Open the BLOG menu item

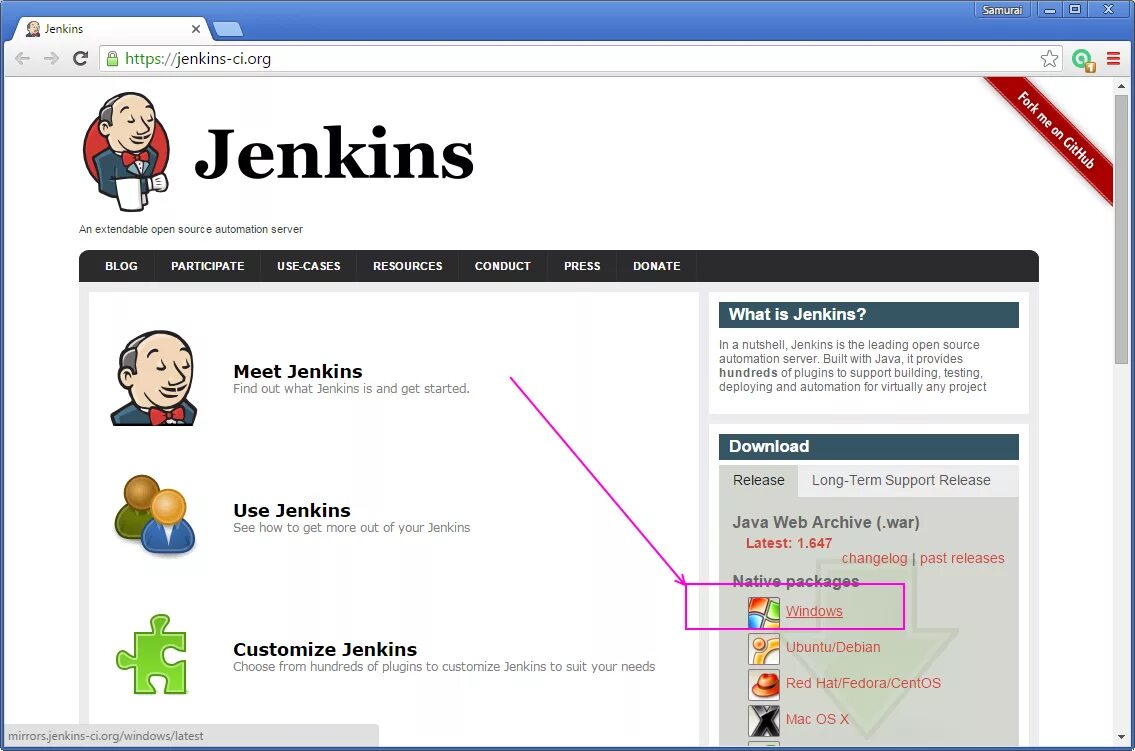pos(121,266)
